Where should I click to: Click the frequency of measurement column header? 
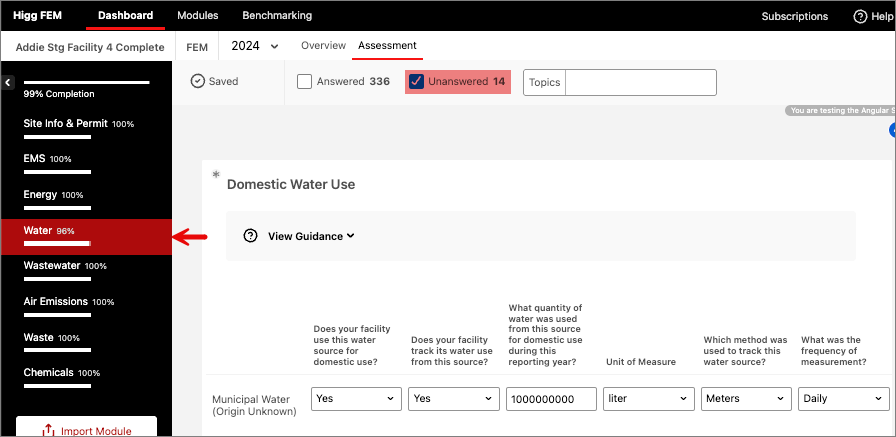(x=834, y=351)
